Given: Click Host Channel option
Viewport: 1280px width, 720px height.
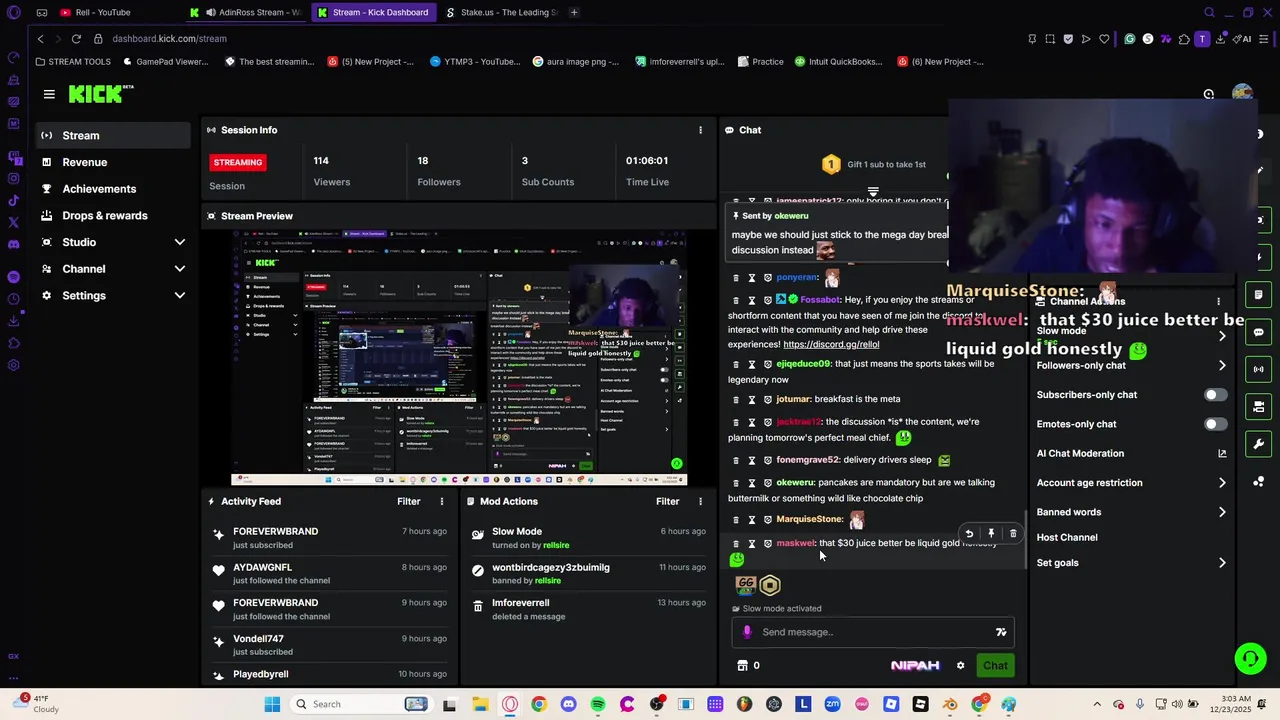Looking at the screenshot, I should (x=1067, y=538).
